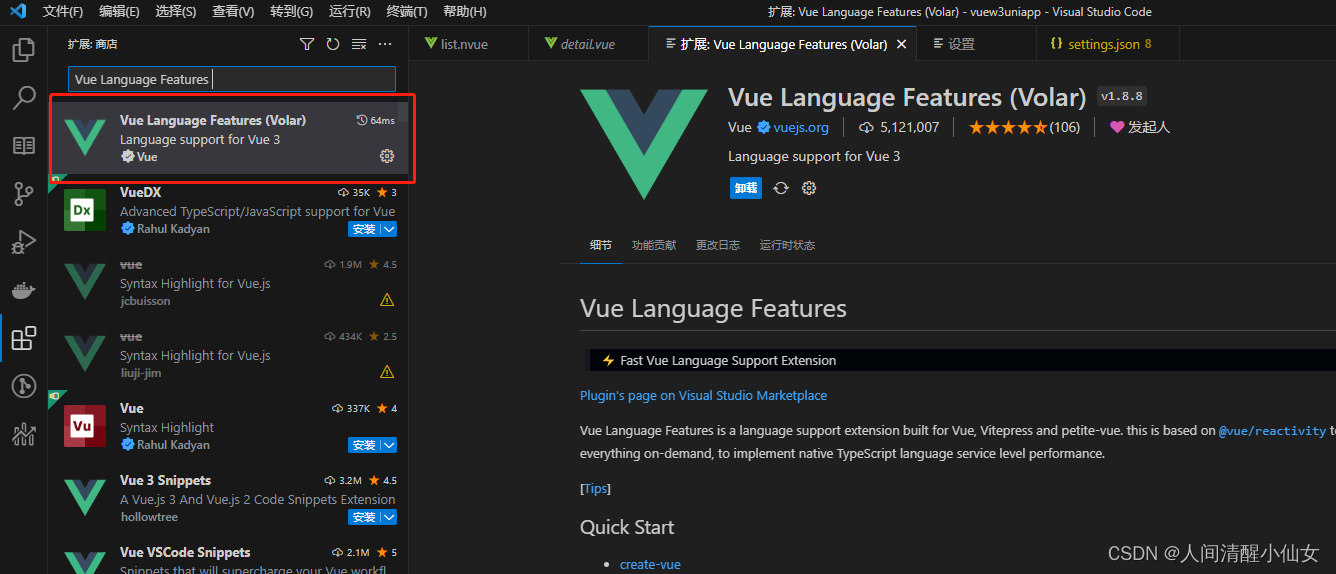Image resolution: width=1336 pixels, height=574 pixels.
Task: Open the 文件(F) menu
Action: coord(63,11)
